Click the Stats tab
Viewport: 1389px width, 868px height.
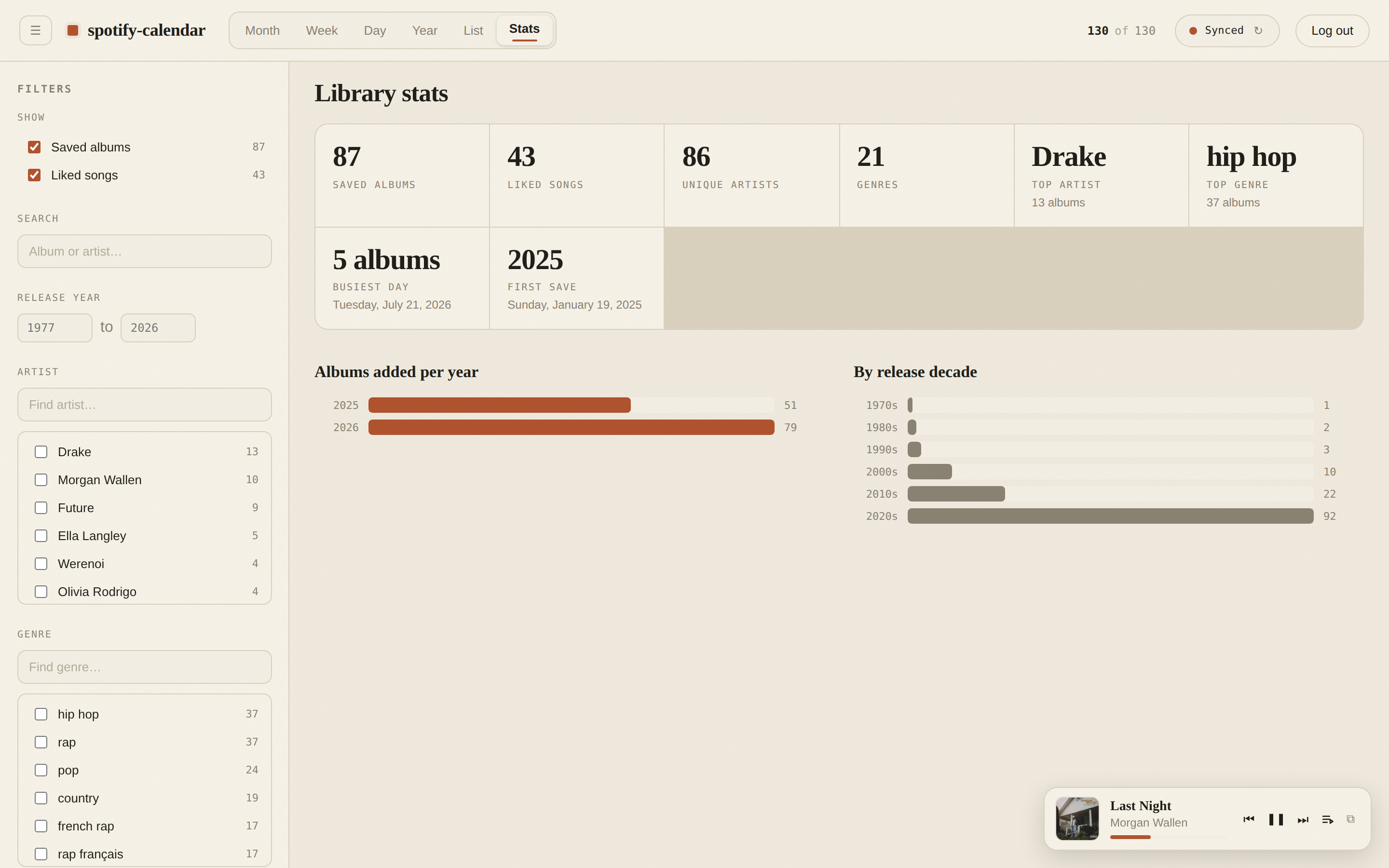(525, 30)
